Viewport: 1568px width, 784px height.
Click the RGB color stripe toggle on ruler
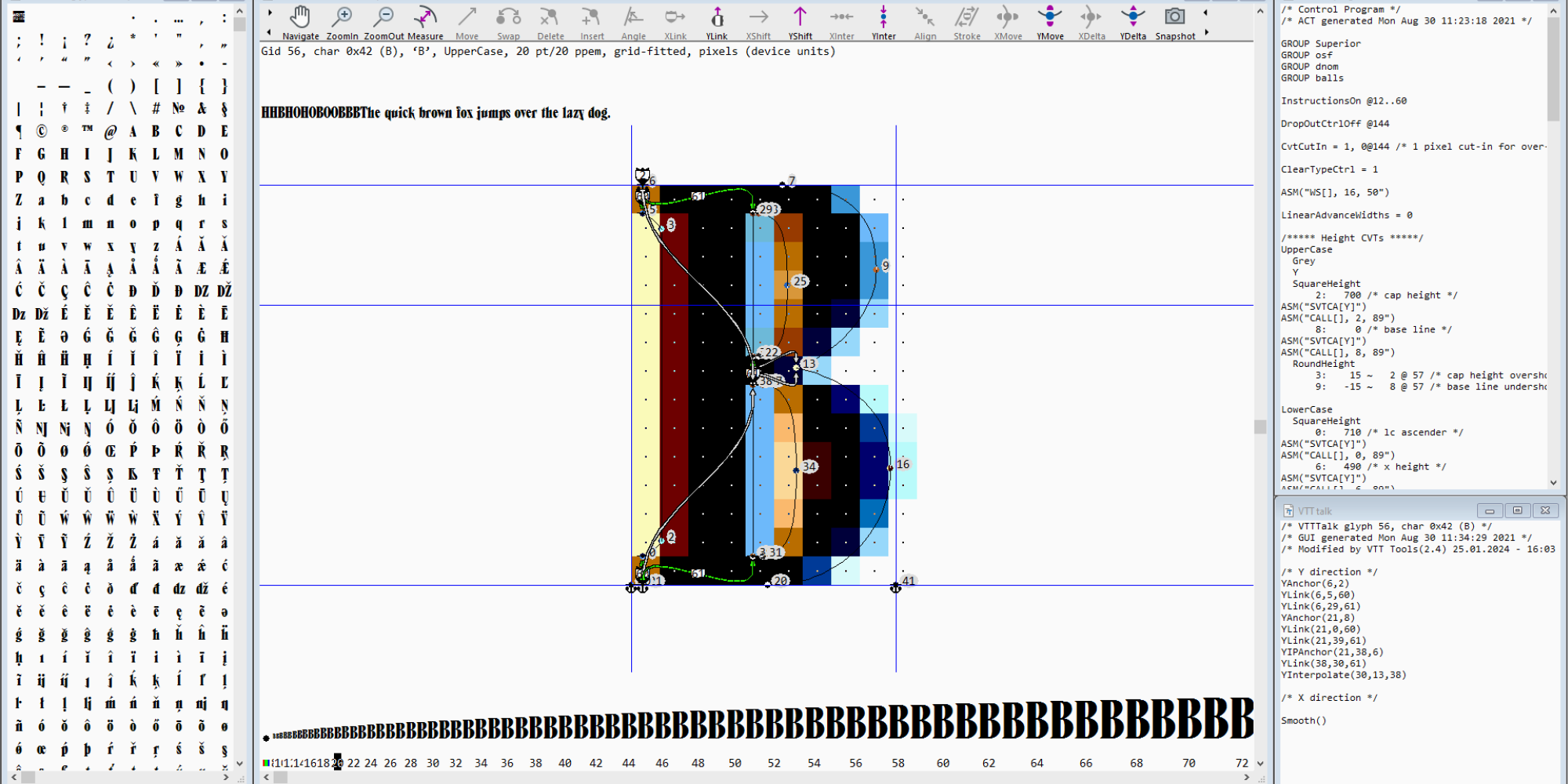(x=267, y=763)
